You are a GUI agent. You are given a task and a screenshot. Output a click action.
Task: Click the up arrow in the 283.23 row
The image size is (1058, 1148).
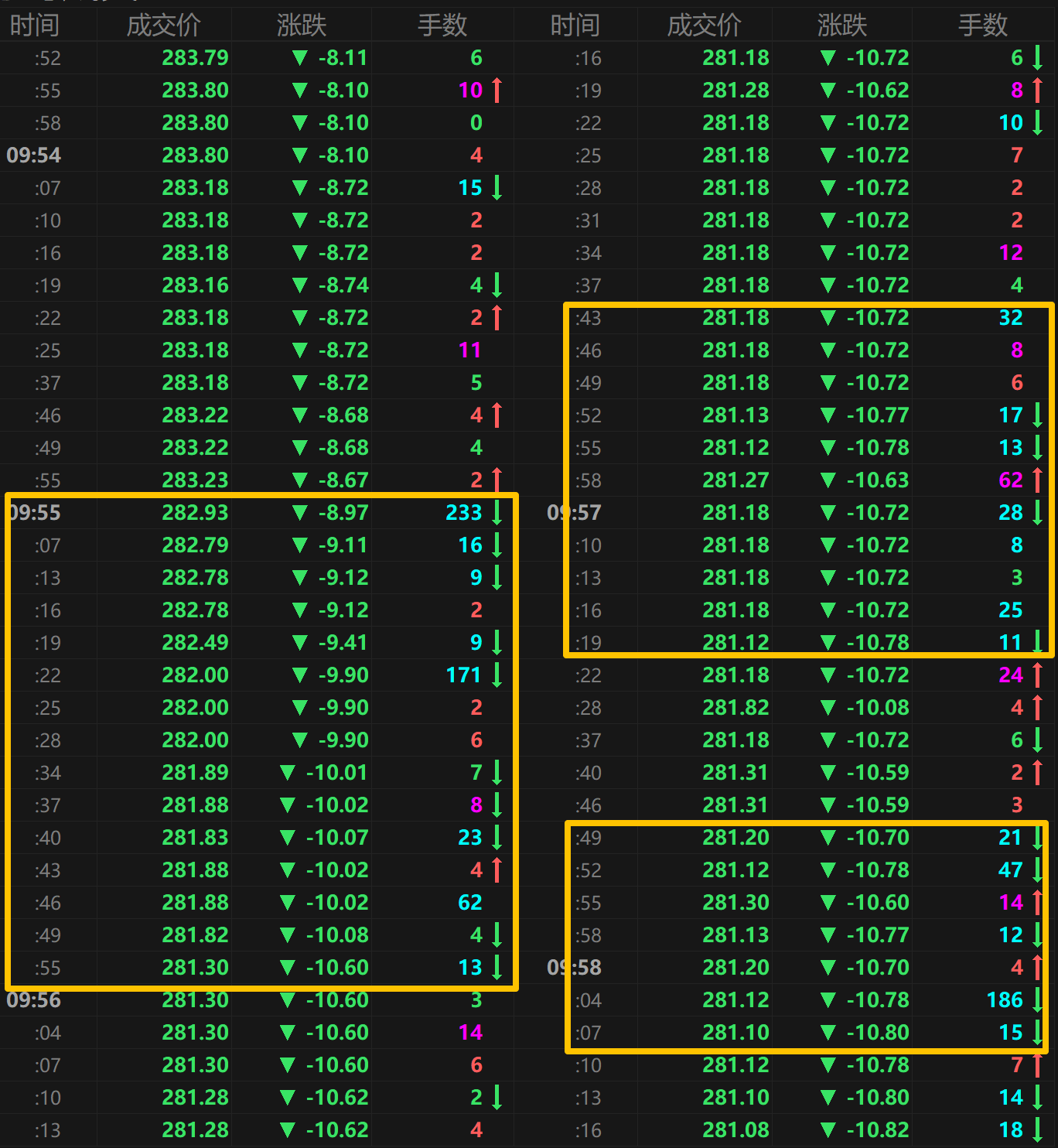coord(497,480)
